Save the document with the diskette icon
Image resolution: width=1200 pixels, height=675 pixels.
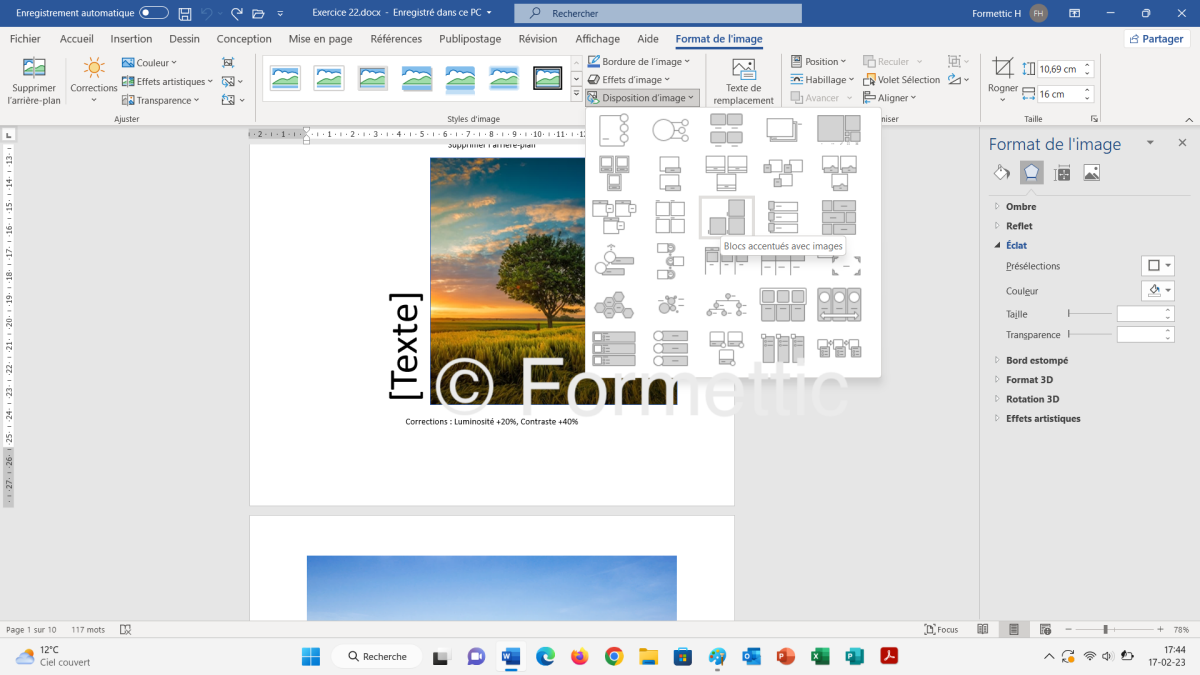click(185, 13)
